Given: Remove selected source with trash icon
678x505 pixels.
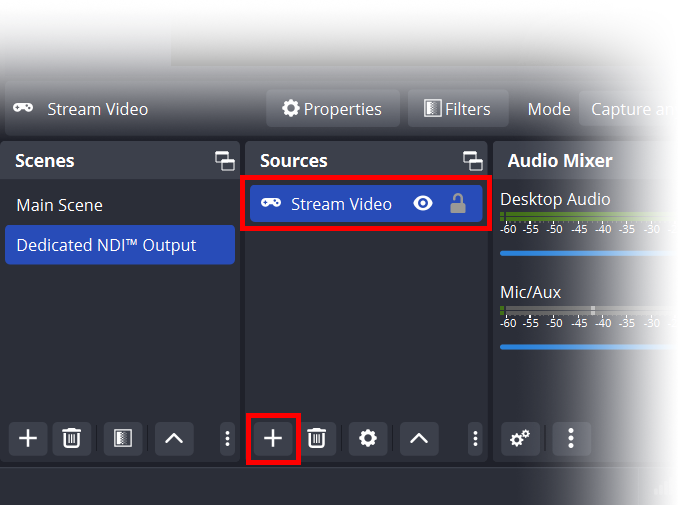Looking at the screenshot, I should [316, 438].
